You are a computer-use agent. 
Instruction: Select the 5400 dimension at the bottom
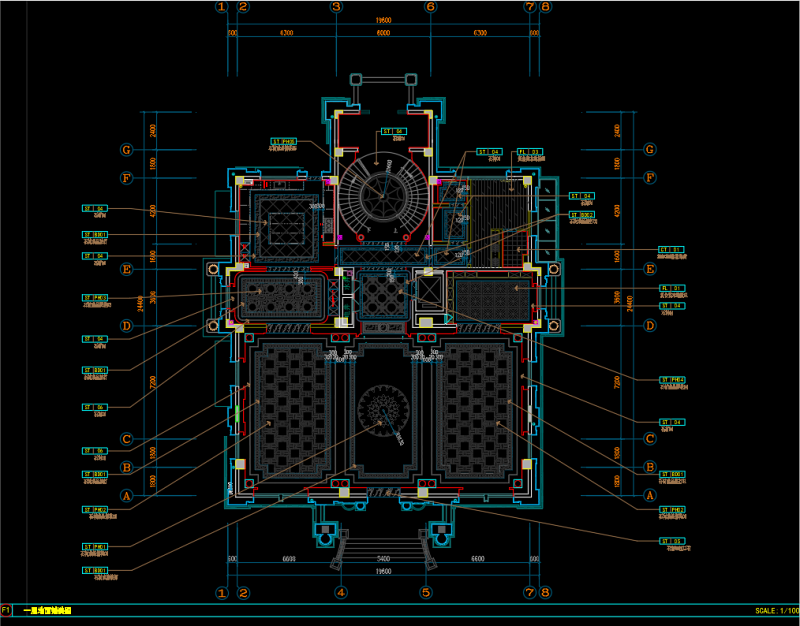tap(382, 559)
